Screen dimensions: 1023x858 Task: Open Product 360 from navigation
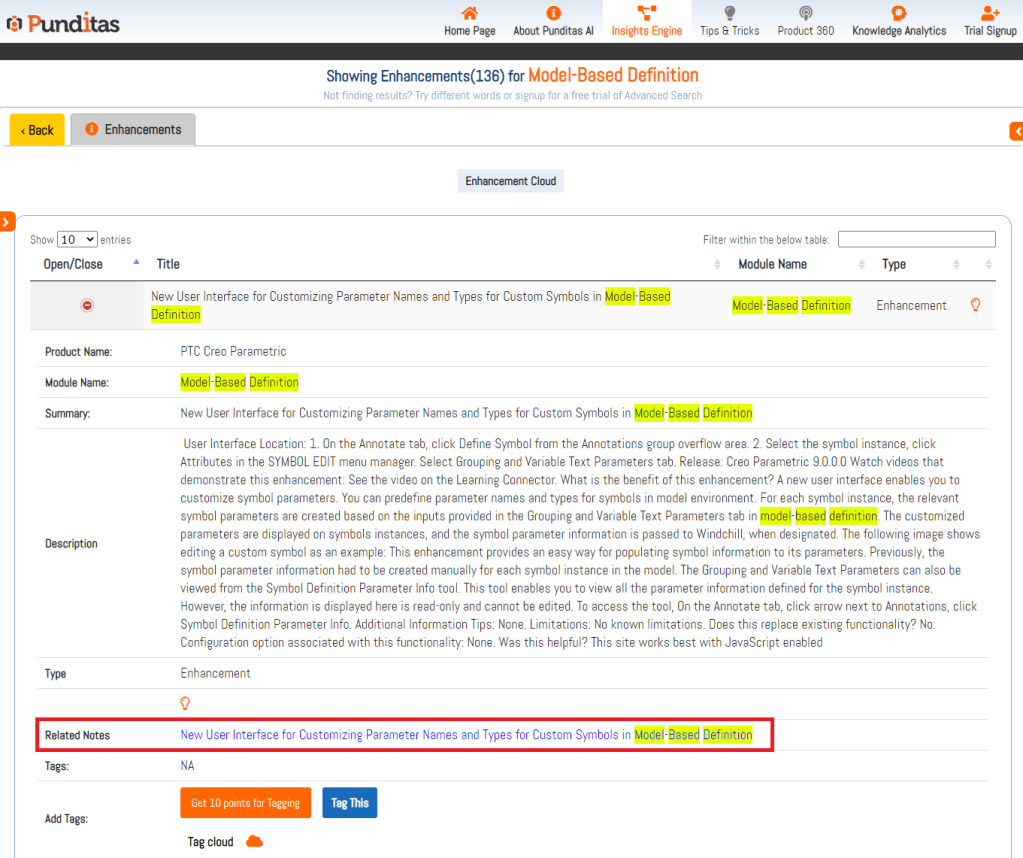coord(805,14)
